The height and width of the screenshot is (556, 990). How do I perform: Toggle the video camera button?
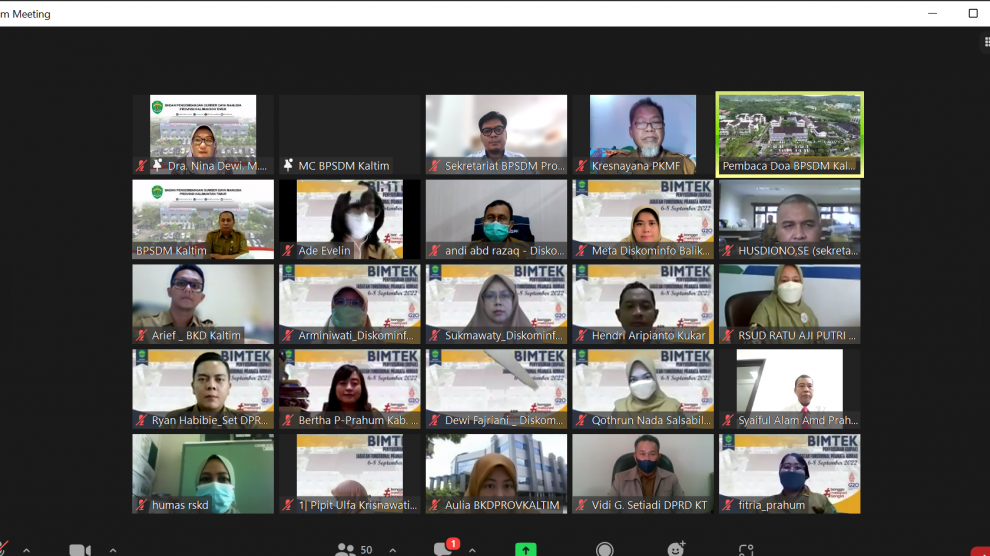click(80, 550)
